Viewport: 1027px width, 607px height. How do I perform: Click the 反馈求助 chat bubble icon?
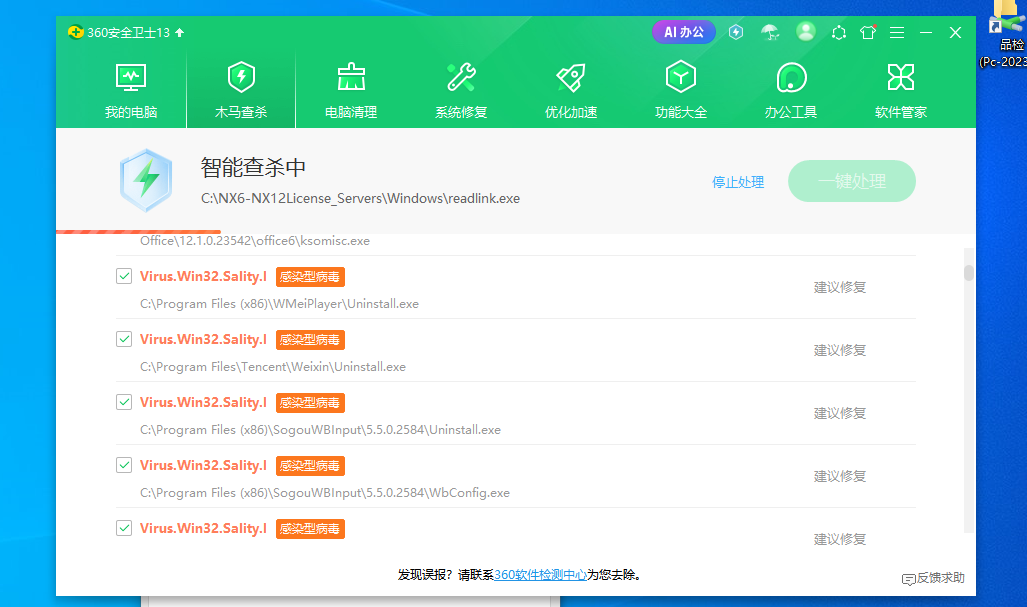pyautogui.click(x=908, y=579)
